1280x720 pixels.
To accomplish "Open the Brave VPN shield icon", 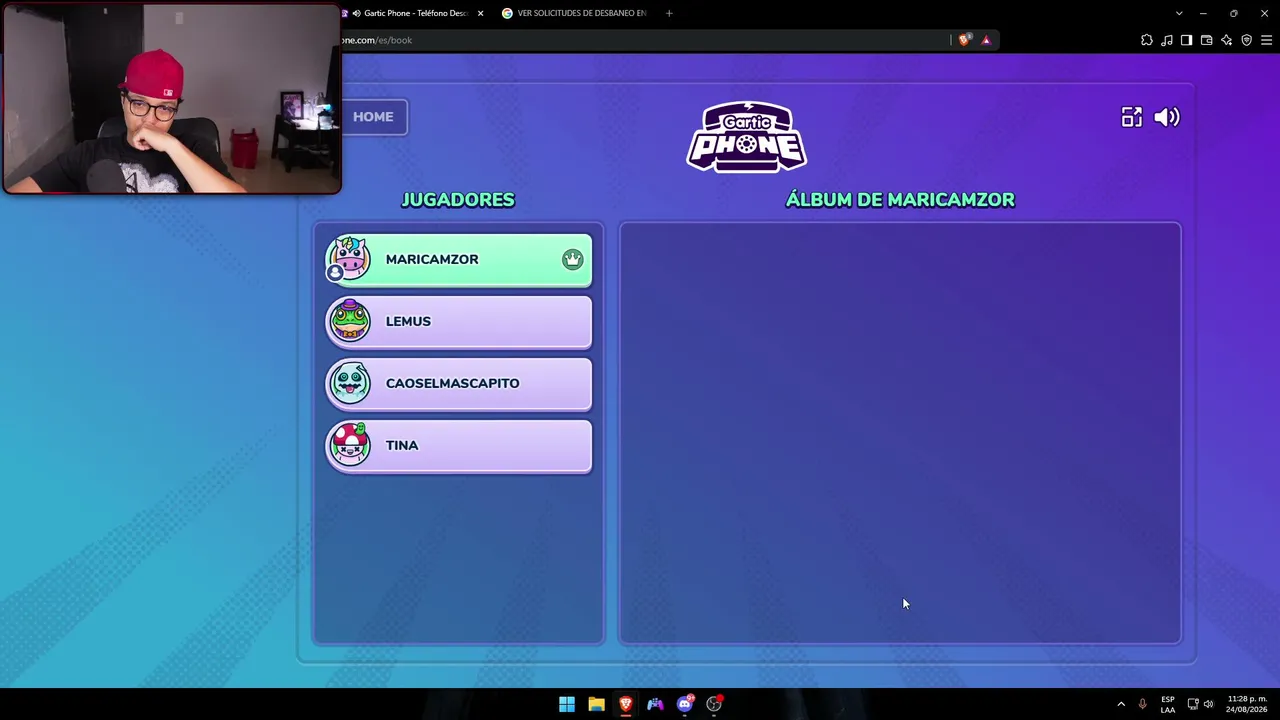I will 1246,40.
